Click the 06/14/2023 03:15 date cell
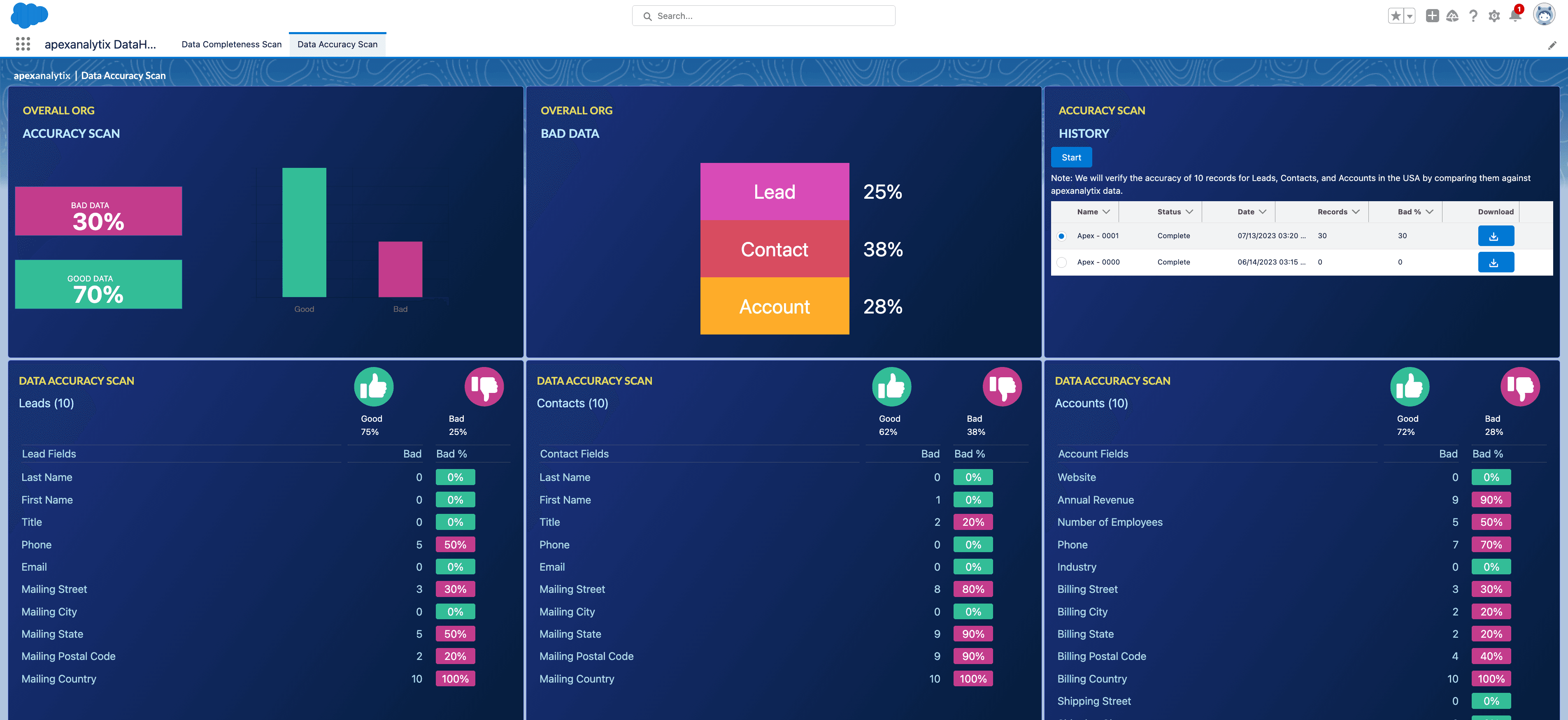Image resolution: width=1568 pixels, height=720 pixels. (1271, 262)
